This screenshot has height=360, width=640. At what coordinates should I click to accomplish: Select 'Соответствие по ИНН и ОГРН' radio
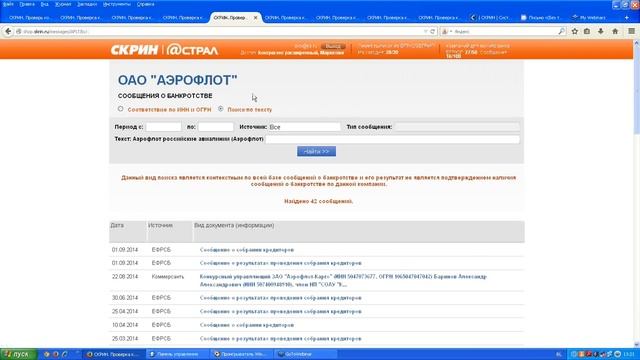pyautogui.click(x=120, y=109)
